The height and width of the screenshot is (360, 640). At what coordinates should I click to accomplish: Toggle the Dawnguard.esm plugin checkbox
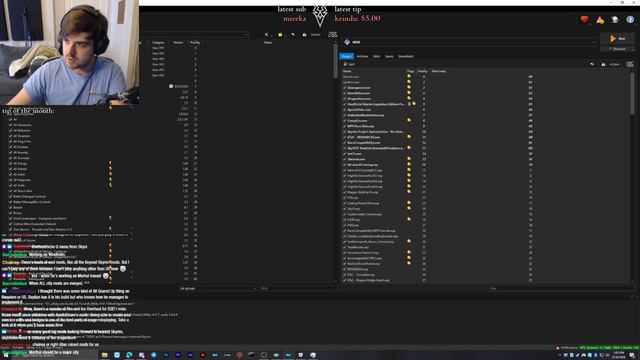tap(344, 88)
